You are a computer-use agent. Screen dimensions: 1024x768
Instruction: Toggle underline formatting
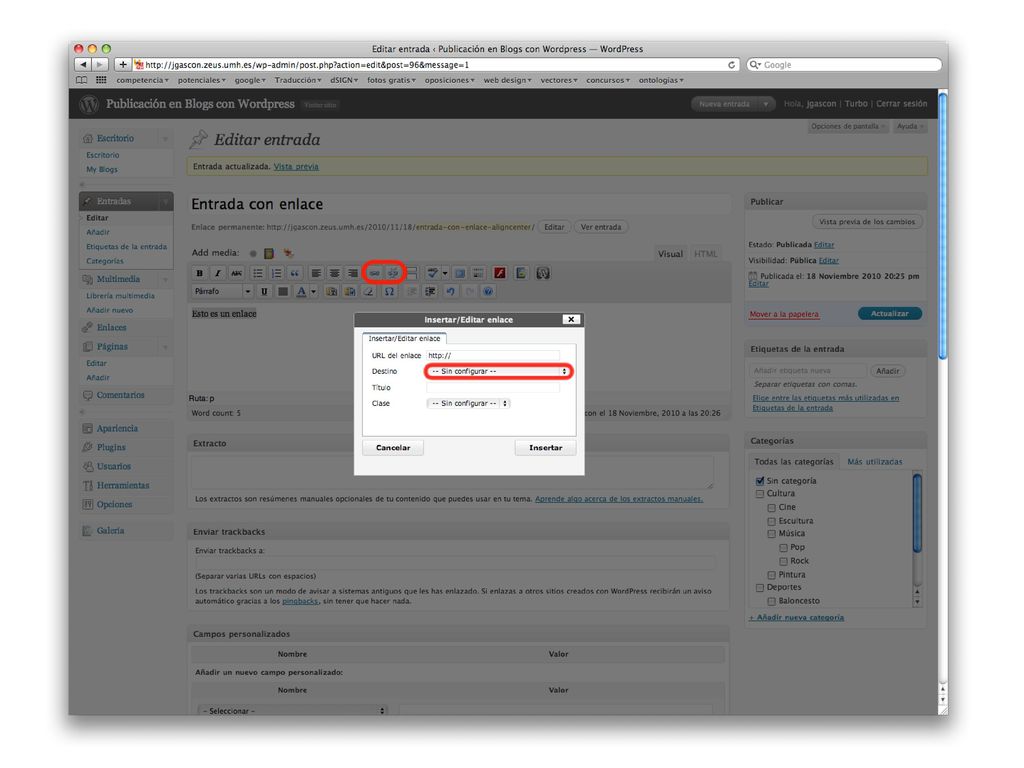(x=264, y=291)
